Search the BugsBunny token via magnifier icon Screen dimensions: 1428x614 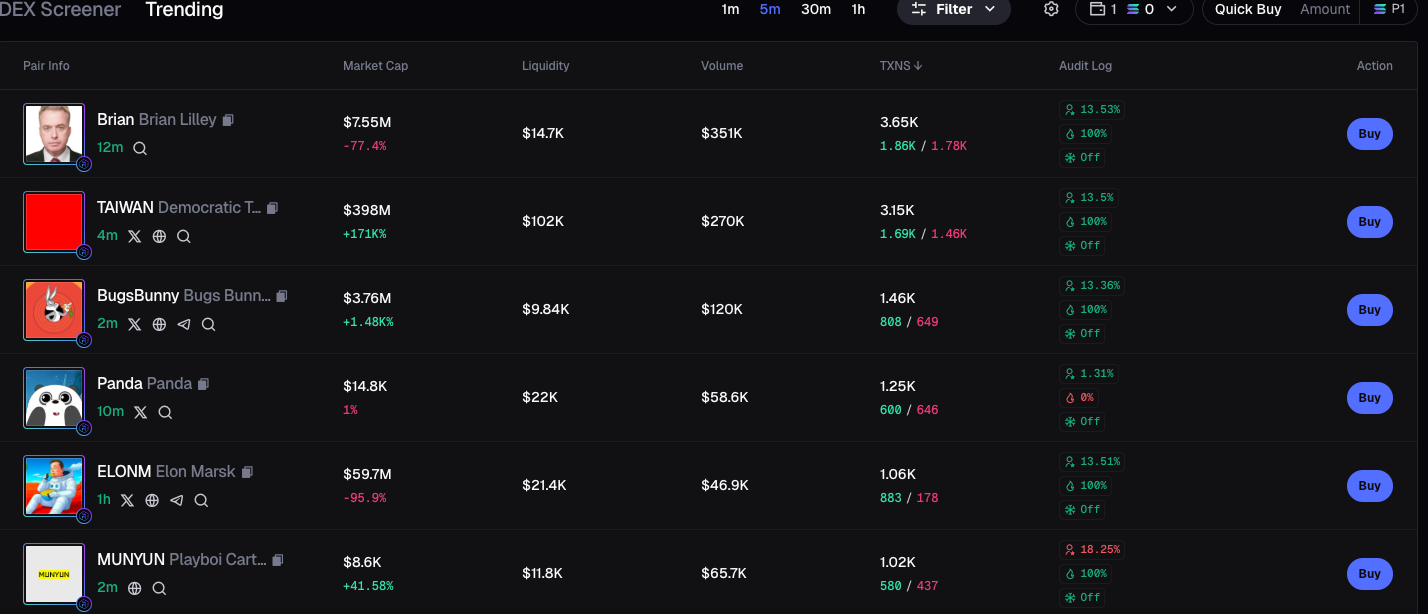(x=208, y=324)
